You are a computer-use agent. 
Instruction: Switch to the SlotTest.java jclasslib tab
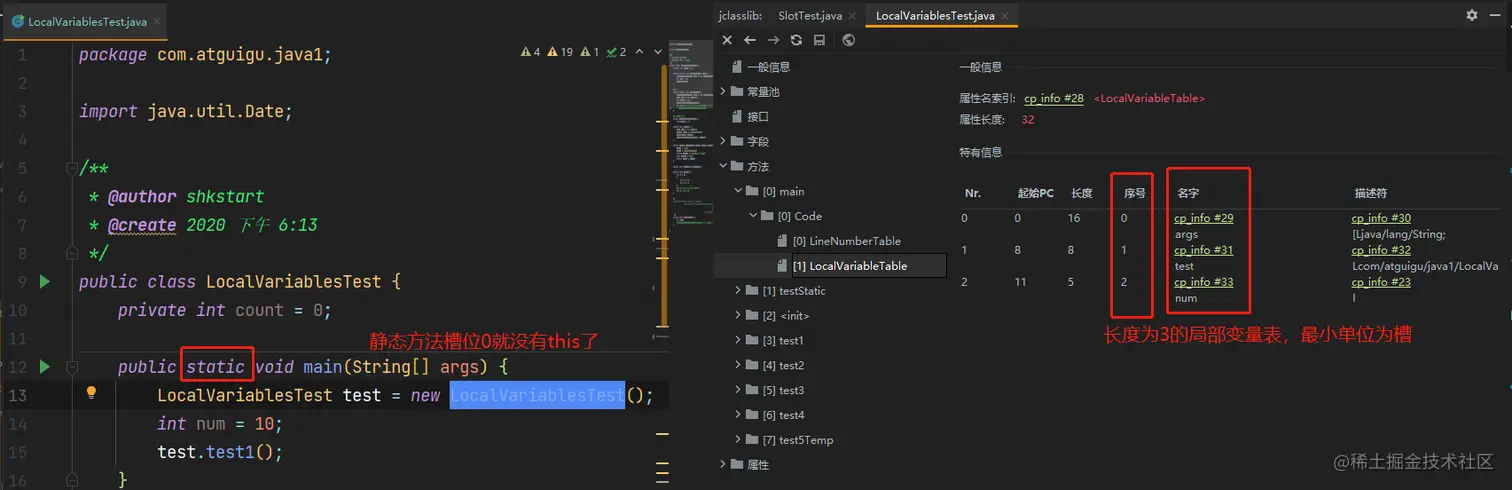coord(810,15)
